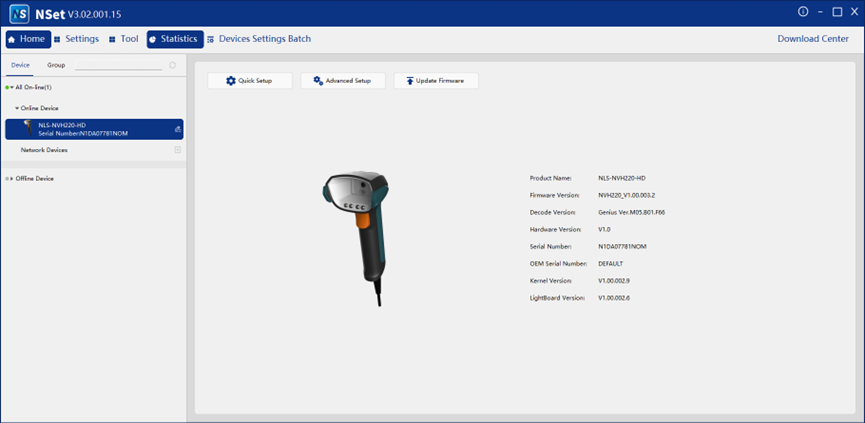
Task: Open the Download Center link
Action: click(x=813, y=39)
